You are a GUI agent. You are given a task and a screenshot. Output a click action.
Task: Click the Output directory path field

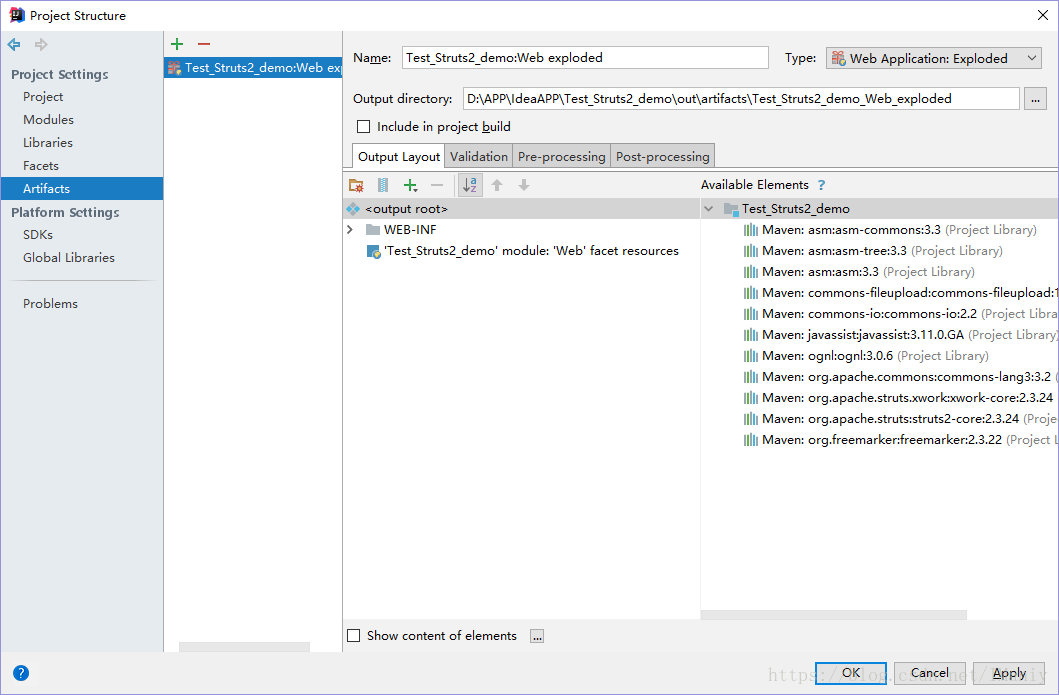click(741, 99)
